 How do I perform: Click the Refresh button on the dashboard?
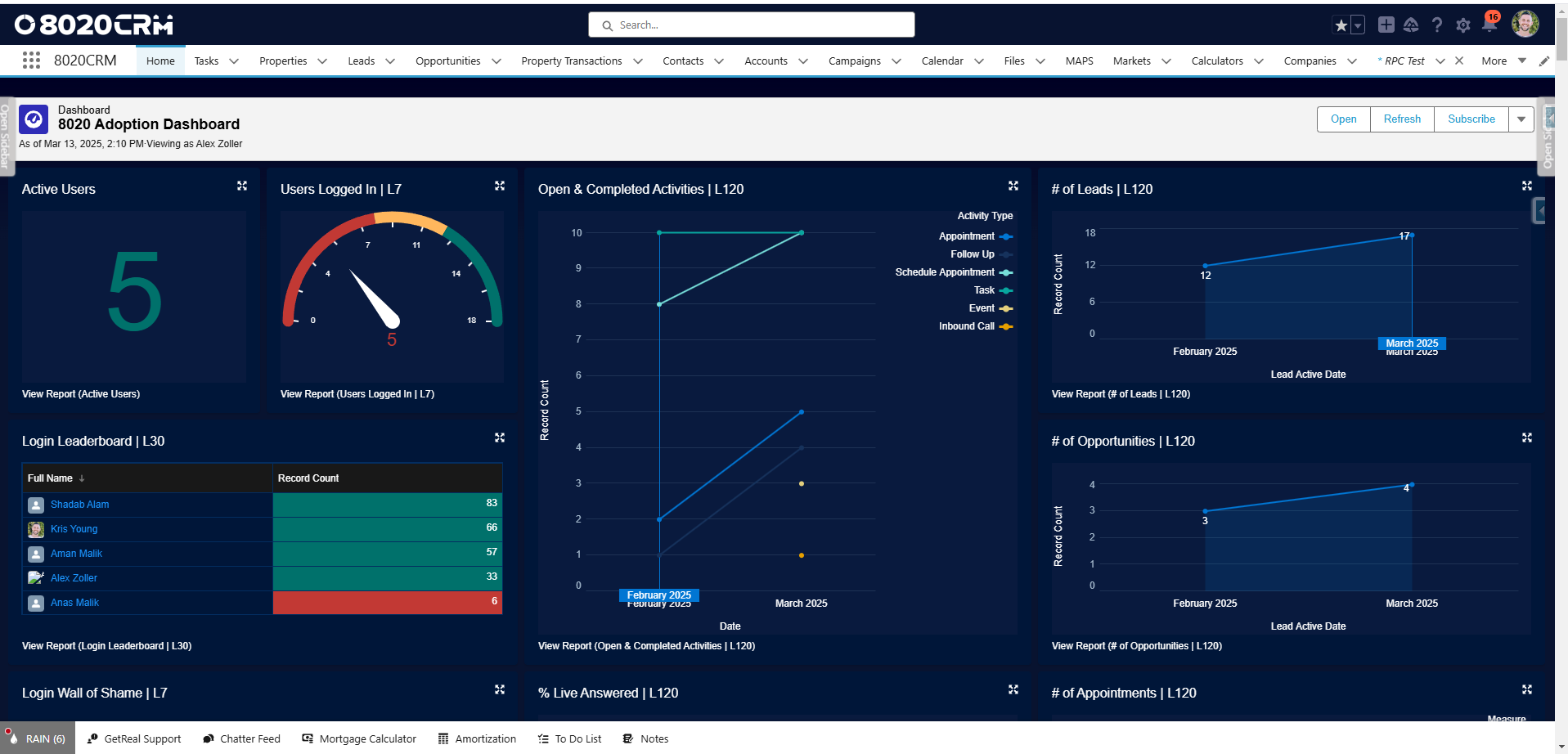1401,119
